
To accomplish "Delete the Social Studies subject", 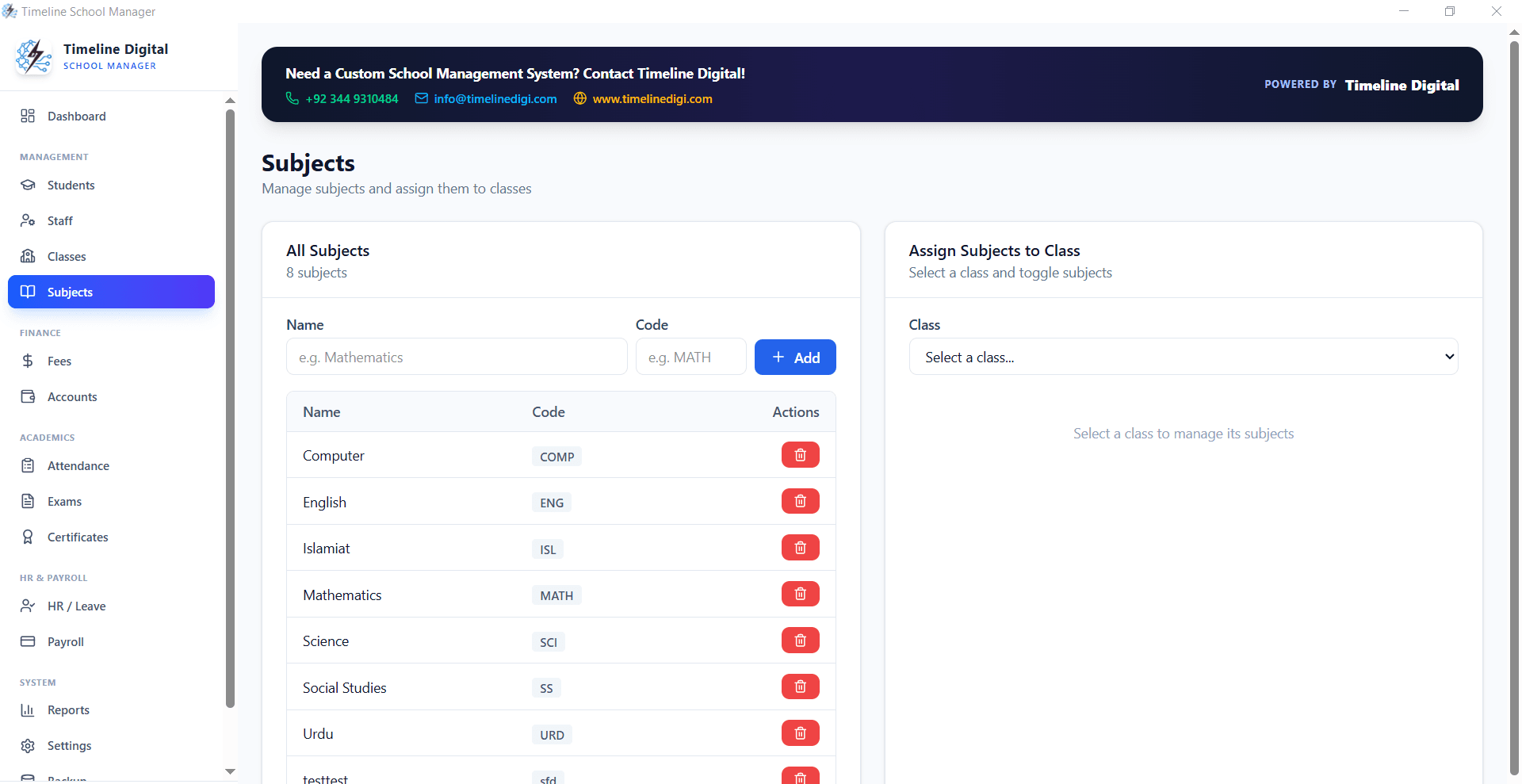I will 800,686.
